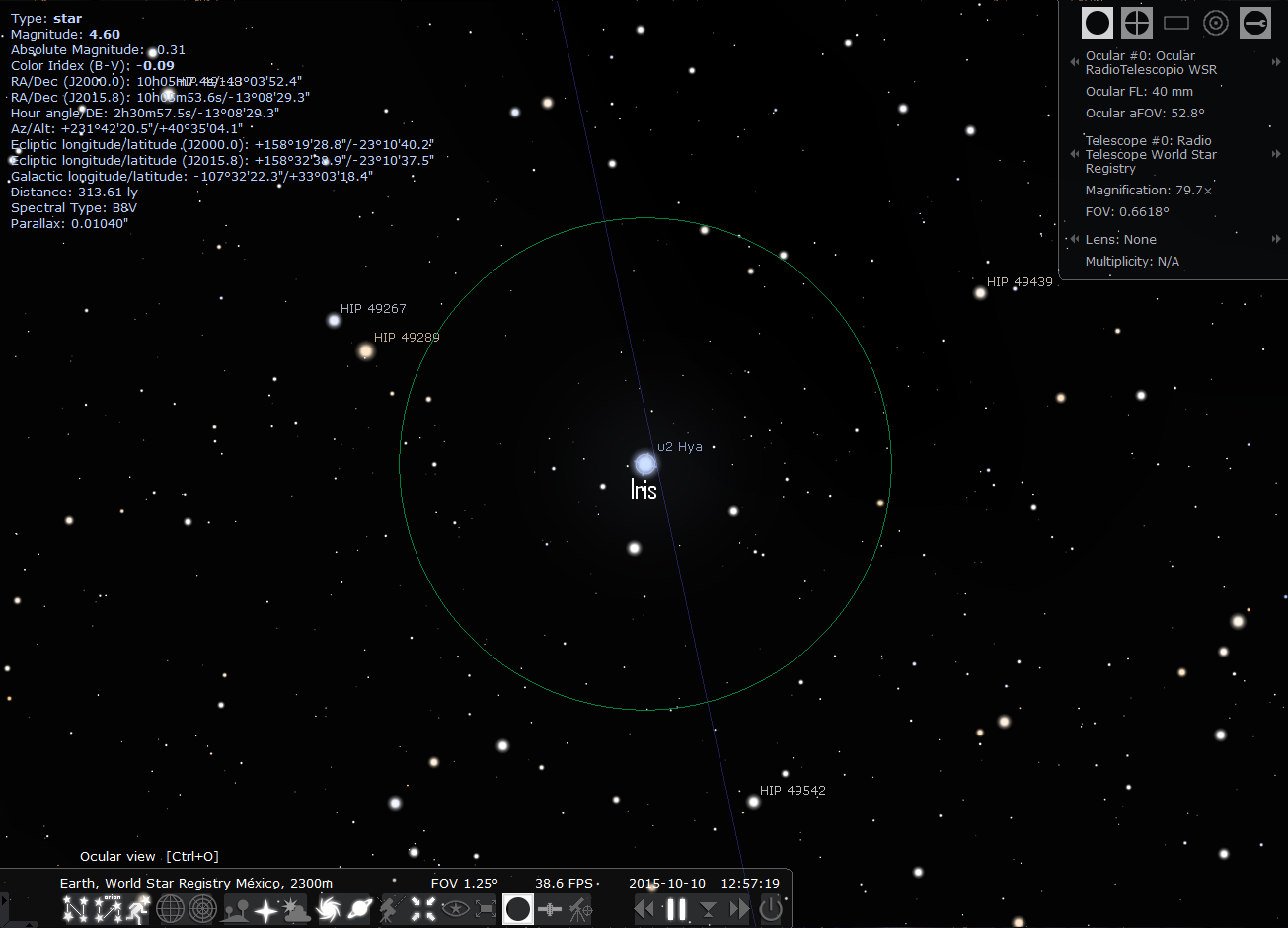Select previous telescope with left arrow
Screen dimensions: 1288x928
pyautogui.click(x=1075, y=154)
